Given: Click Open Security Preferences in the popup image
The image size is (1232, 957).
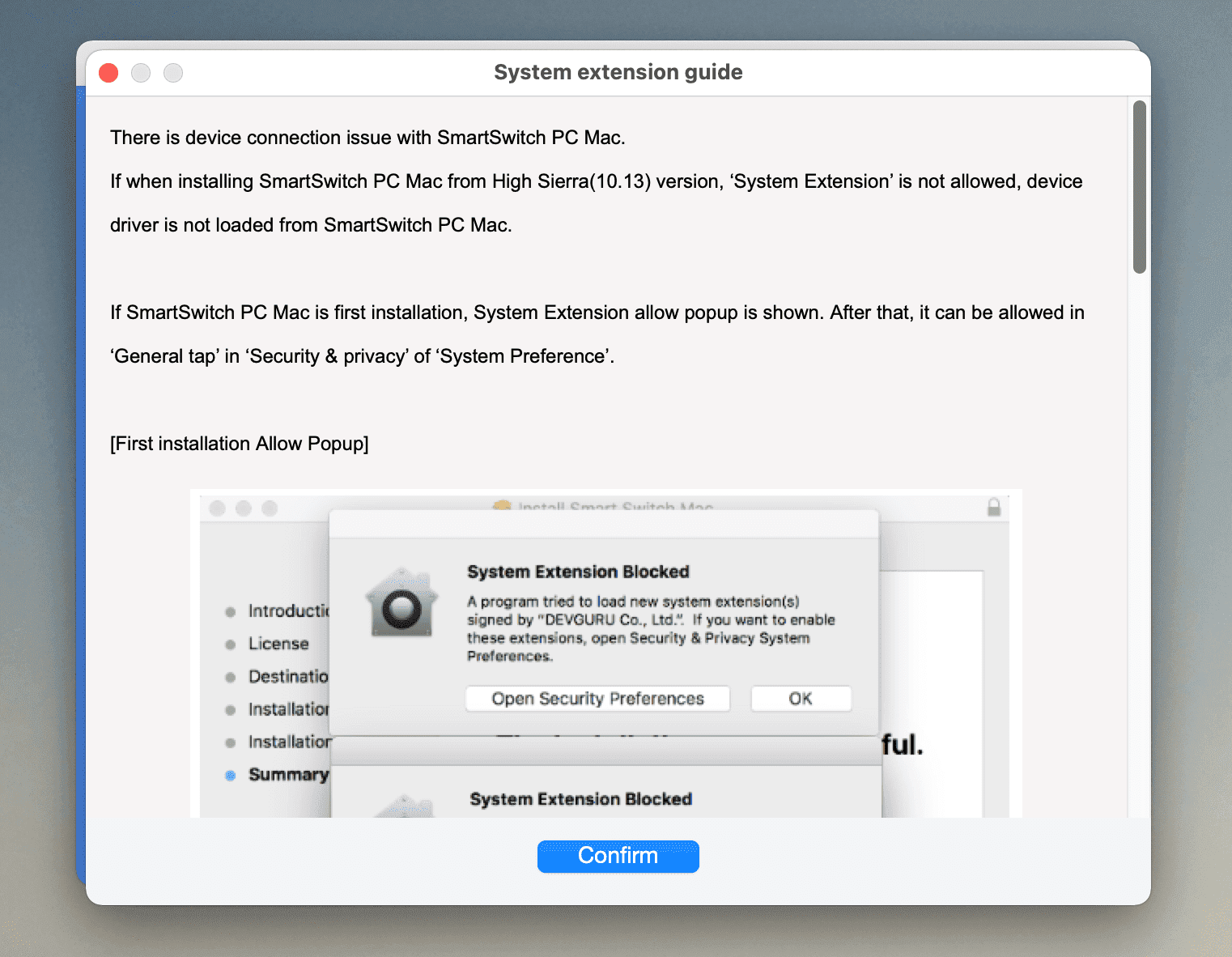Looking at the screenshot, I should (597, 699).
